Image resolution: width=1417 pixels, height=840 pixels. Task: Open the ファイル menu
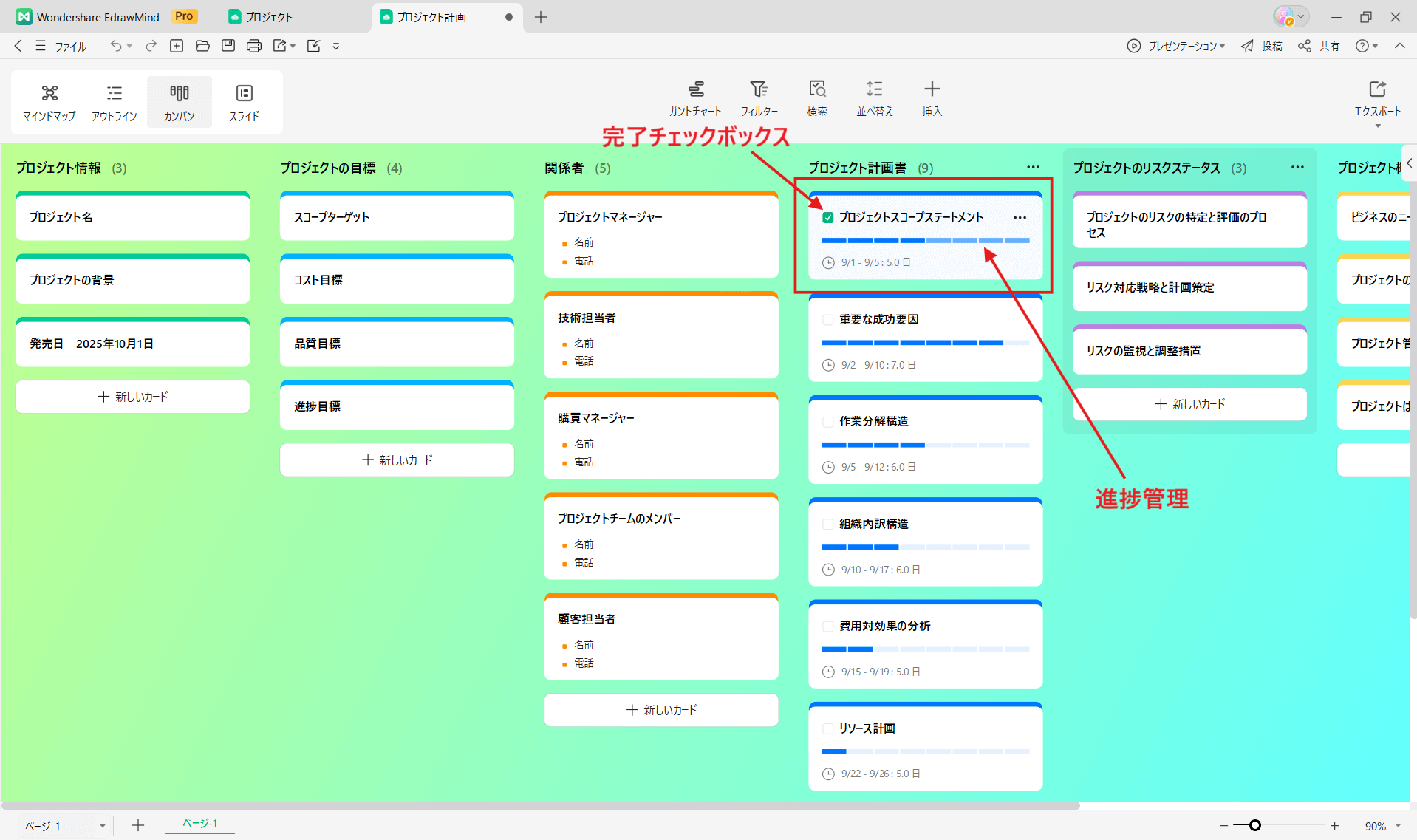tap(70, 45)
